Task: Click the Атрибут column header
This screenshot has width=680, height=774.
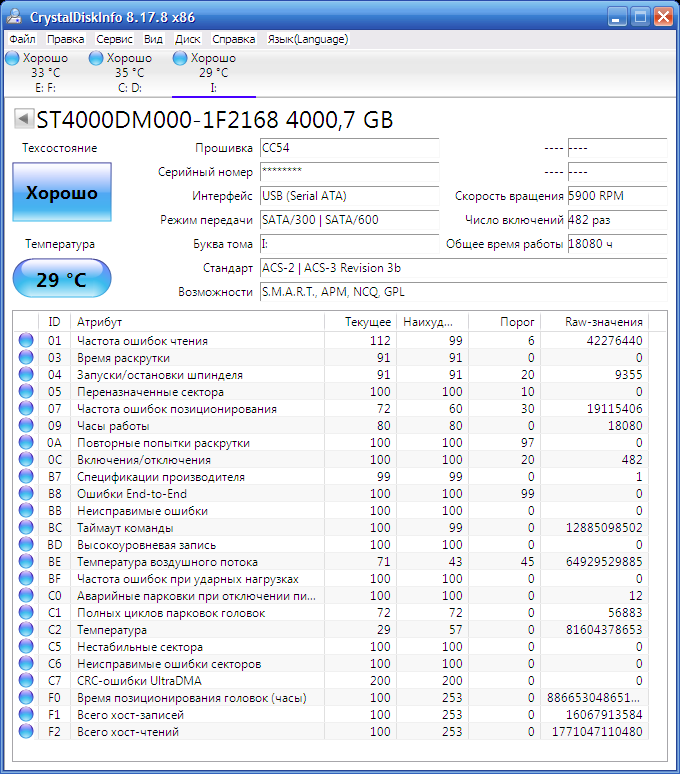Action: coord(197,322)
